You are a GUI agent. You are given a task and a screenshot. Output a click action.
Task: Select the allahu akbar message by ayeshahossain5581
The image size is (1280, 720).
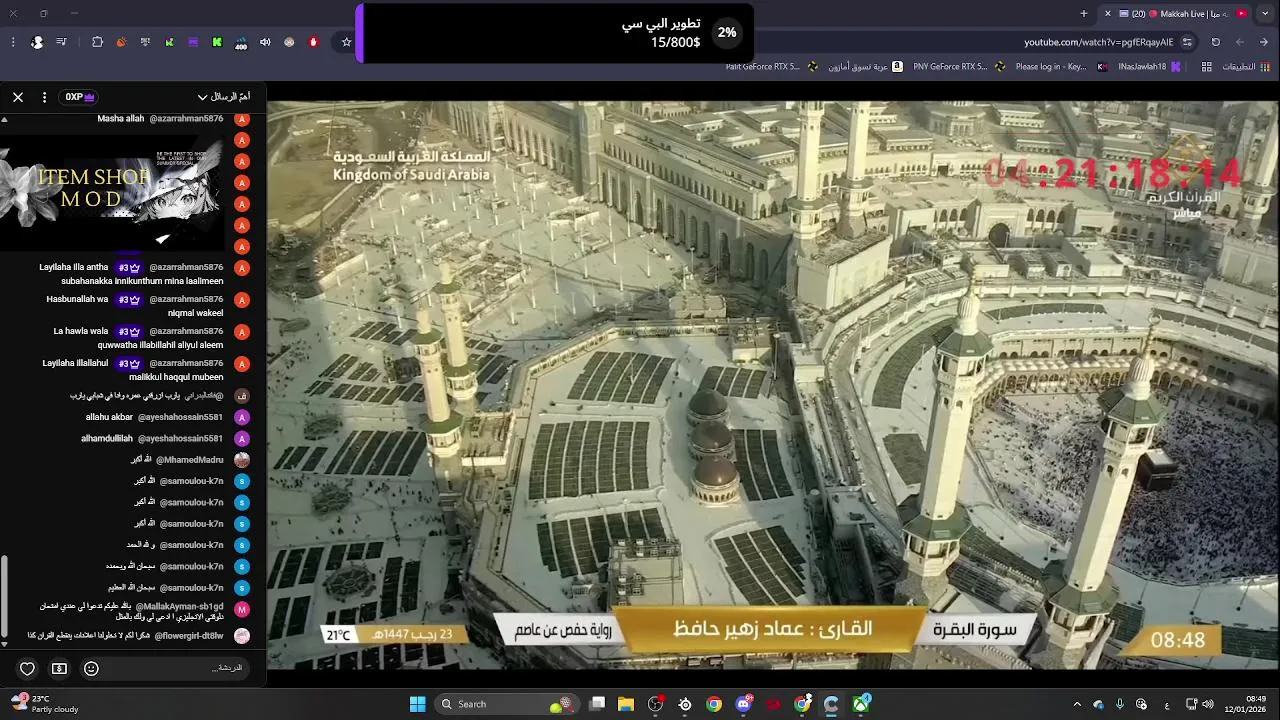coord(154,417)
